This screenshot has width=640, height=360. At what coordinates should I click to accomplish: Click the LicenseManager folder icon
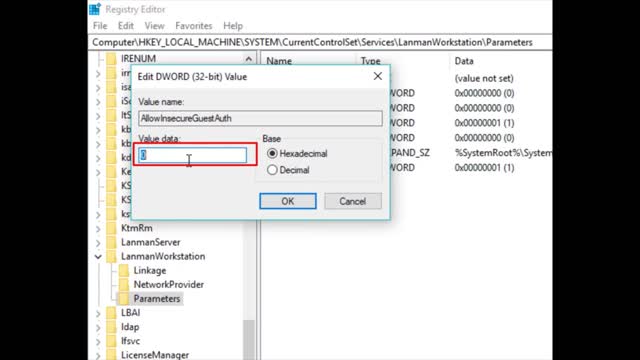click(111, 355)
